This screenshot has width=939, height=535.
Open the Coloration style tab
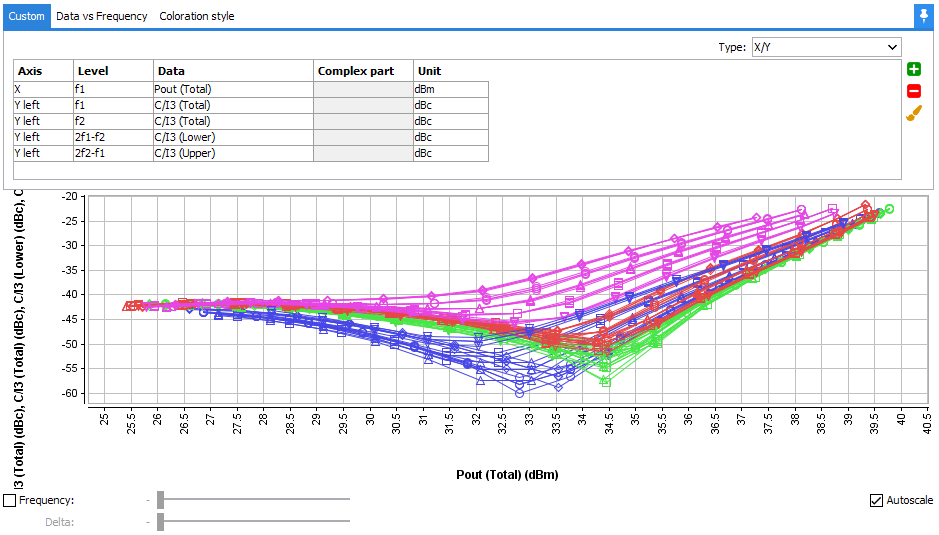(197, 16)
